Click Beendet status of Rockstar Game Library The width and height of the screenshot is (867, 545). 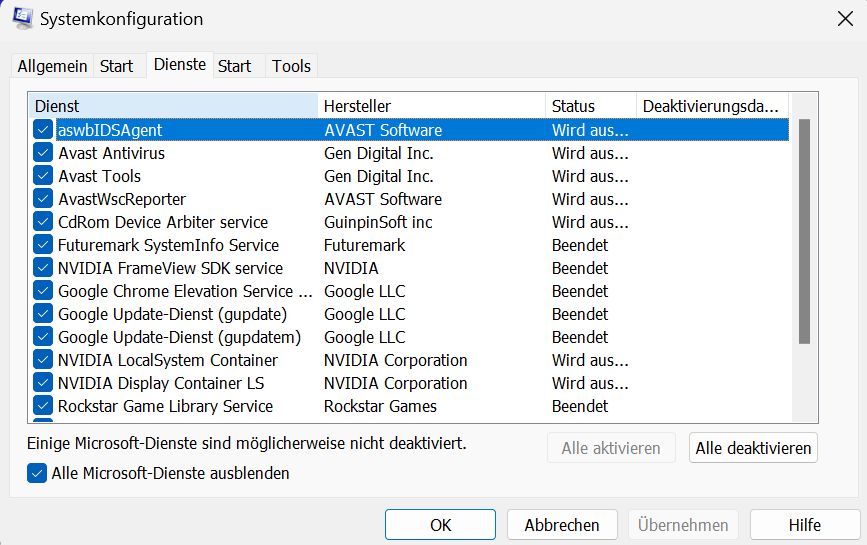pyautogui.click(x=580, y=406)
